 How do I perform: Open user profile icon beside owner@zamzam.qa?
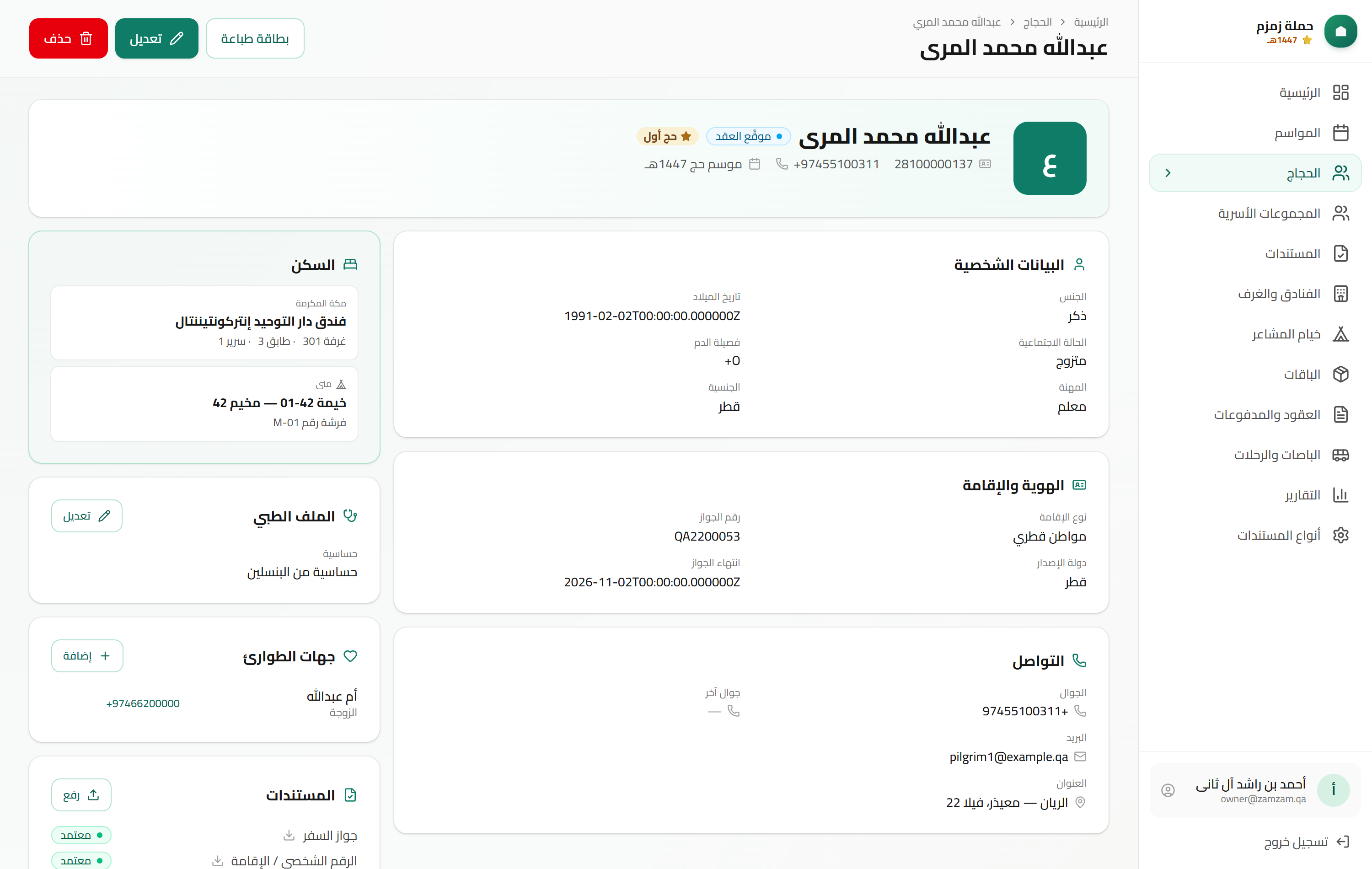point(1168,790)
